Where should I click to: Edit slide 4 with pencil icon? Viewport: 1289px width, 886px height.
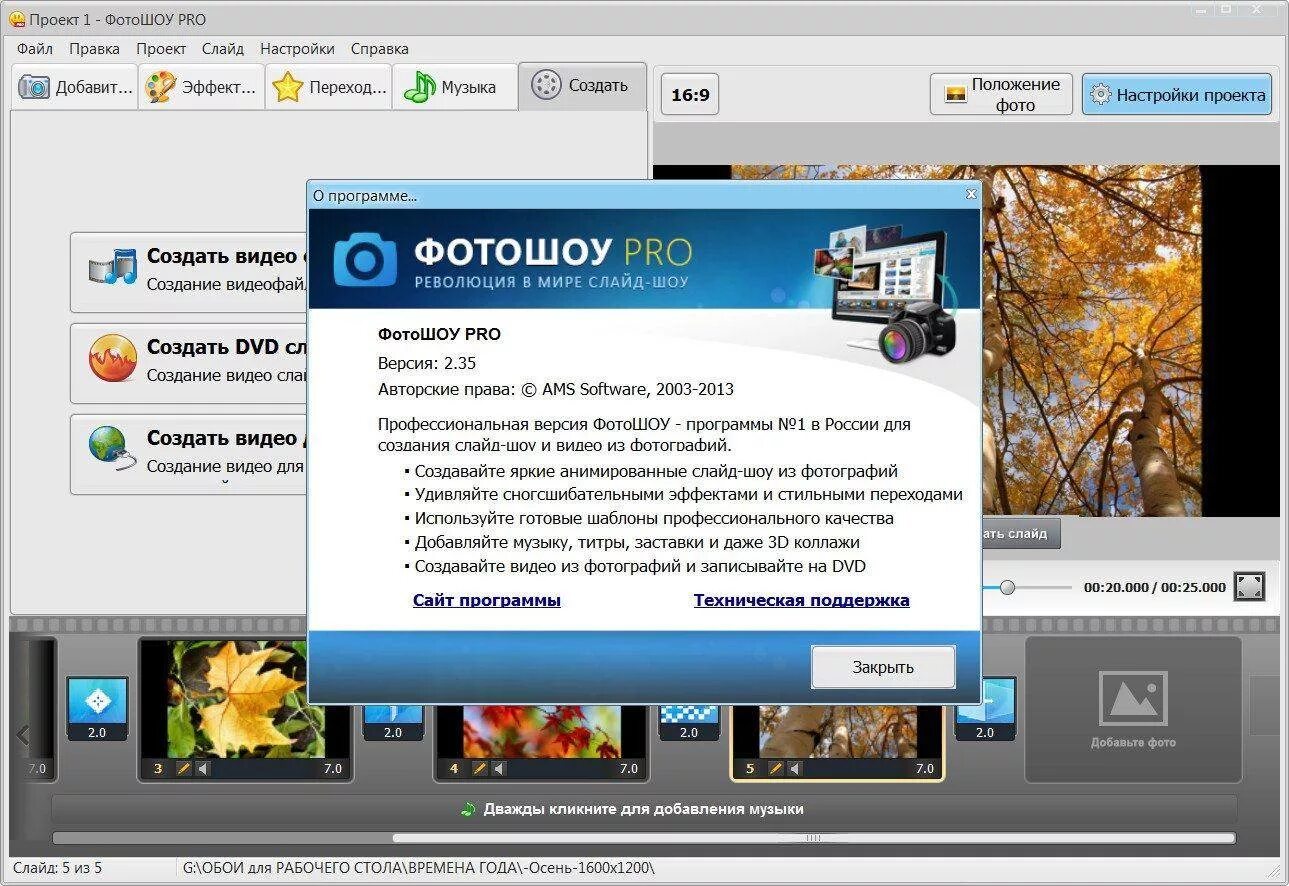coord(479,769)
